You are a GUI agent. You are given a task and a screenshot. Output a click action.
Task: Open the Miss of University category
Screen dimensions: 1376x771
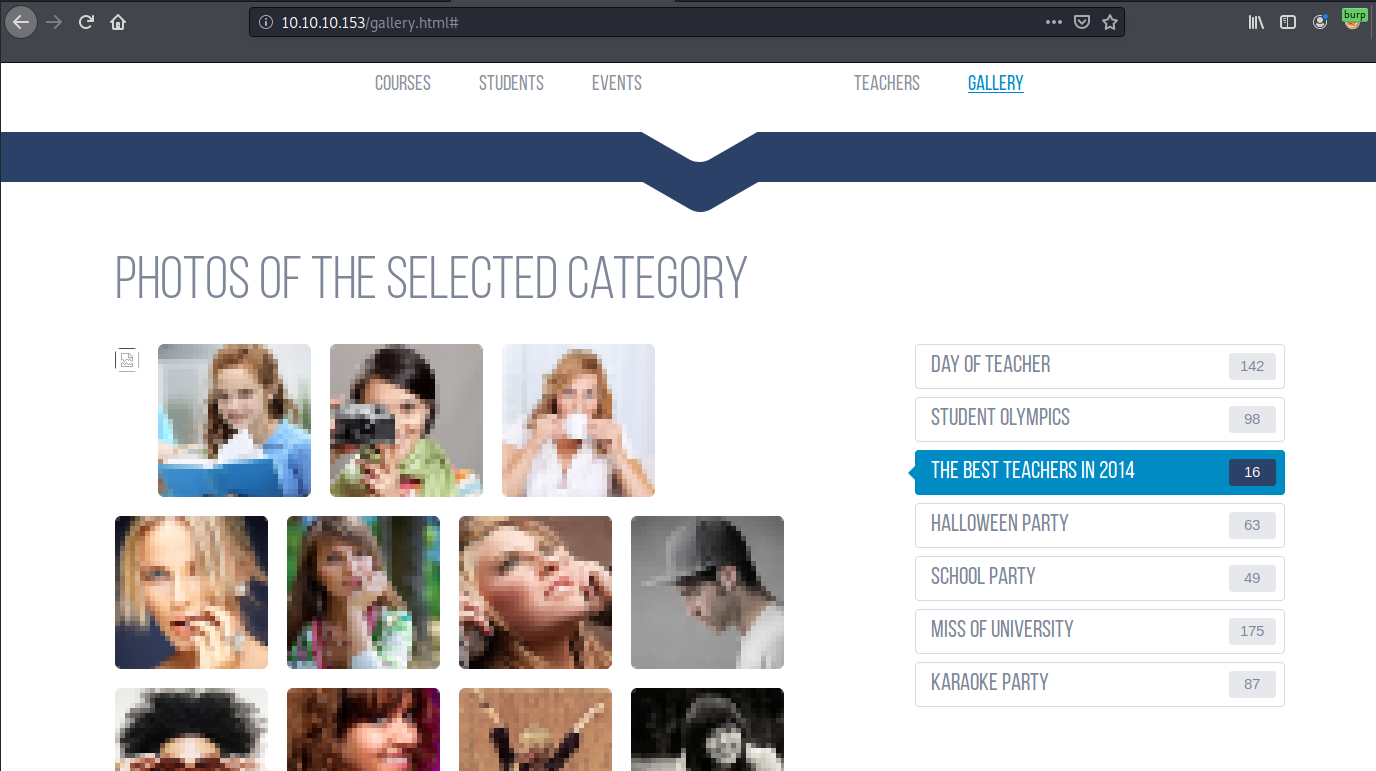(1100, 631)
